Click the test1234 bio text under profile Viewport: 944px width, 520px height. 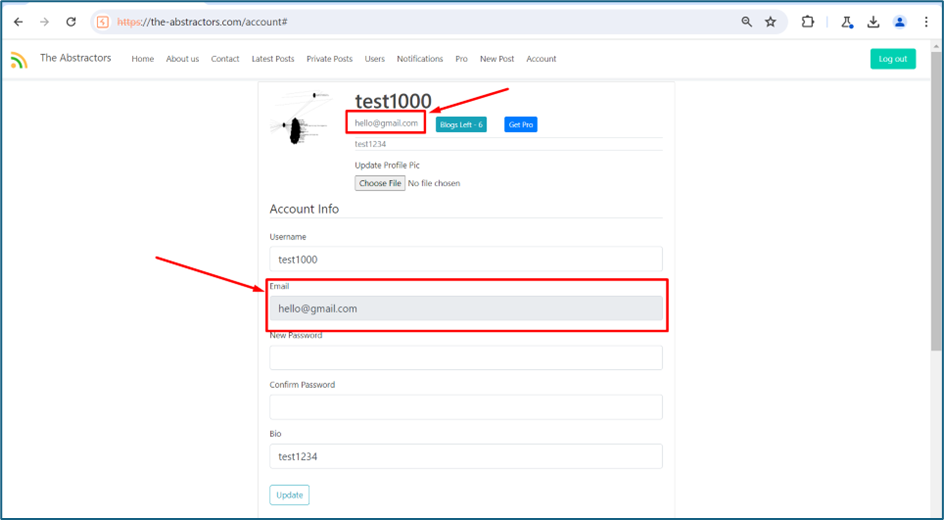[x=370, y=144]
